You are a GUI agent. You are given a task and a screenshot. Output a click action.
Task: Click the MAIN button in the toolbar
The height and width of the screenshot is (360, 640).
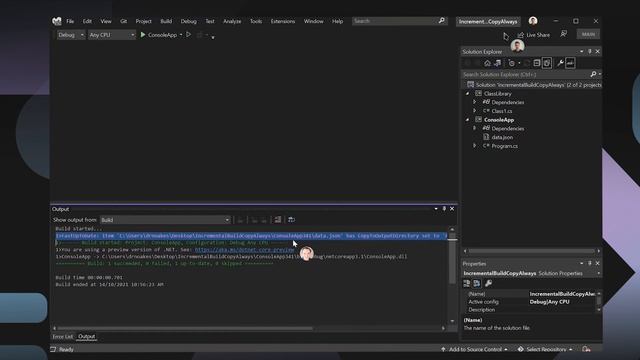pyautogui.click(x=588, y=34)
